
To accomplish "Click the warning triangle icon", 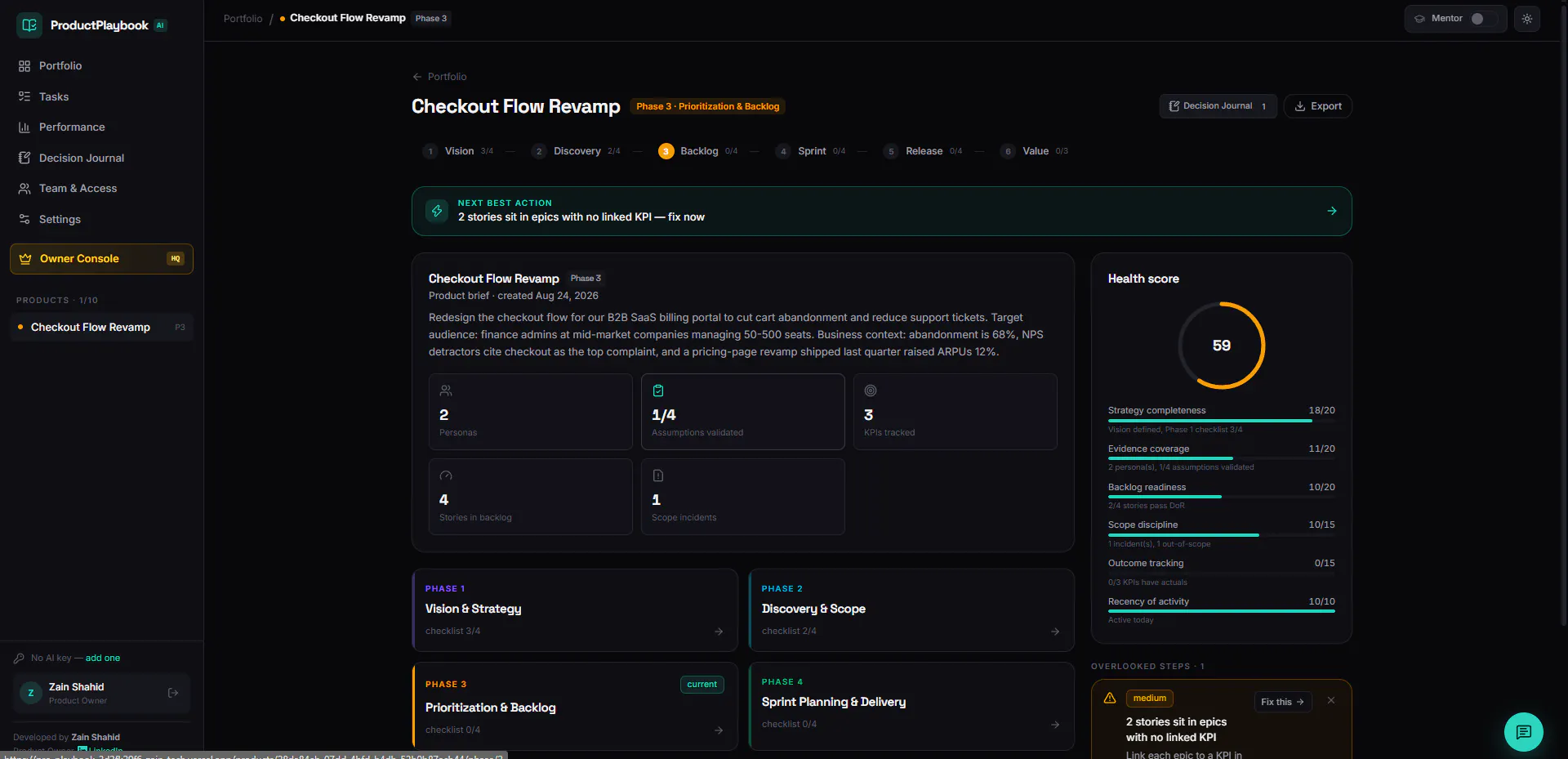I will (1110, 699).
